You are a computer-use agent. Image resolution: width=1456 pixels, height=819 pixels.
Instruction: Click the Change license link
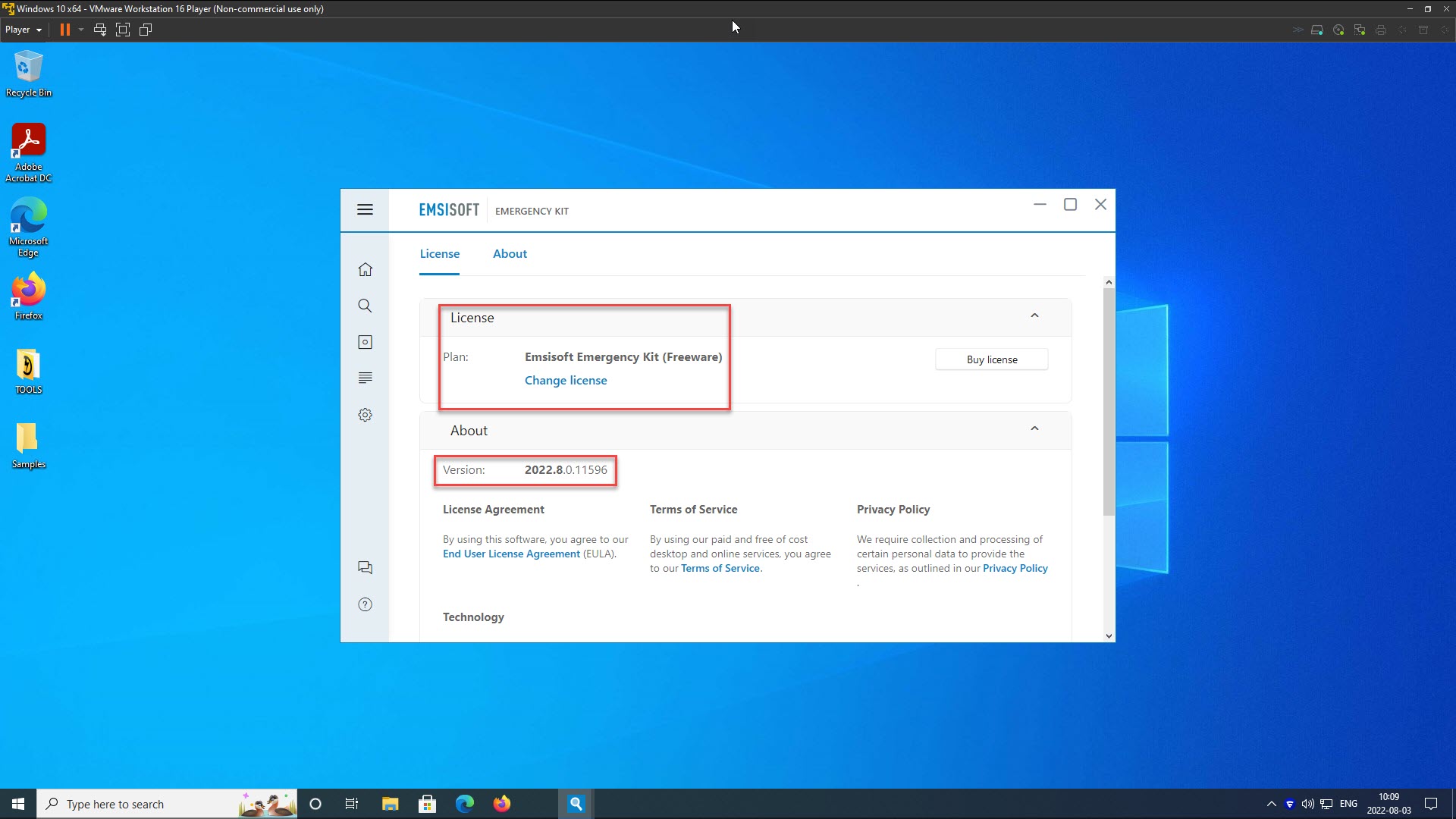[x=566, y=381]
